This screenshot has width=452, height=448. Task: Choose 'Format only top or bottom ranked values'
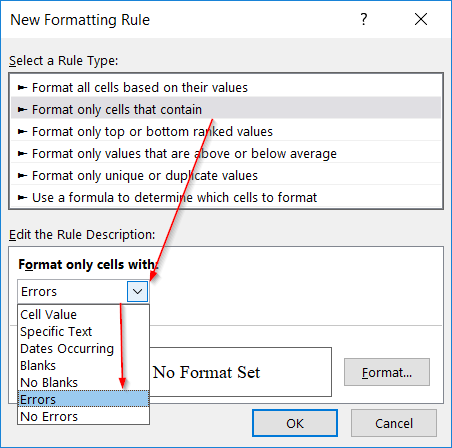tap(226, 132)
